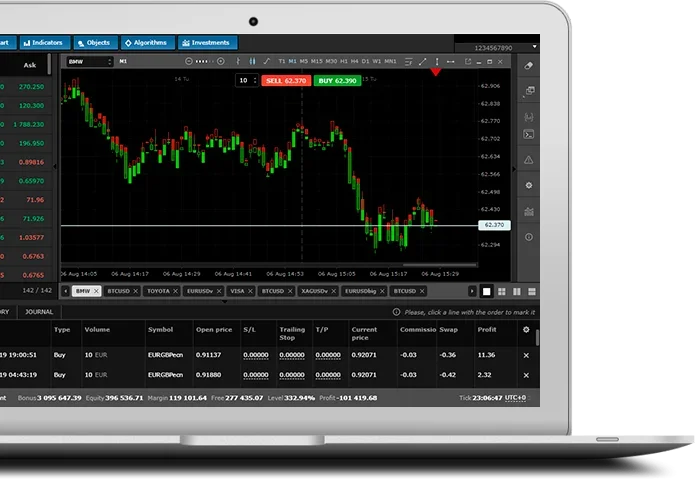Select the M30 timeframe
695x479 pixels.
click(x=332, y=62)
